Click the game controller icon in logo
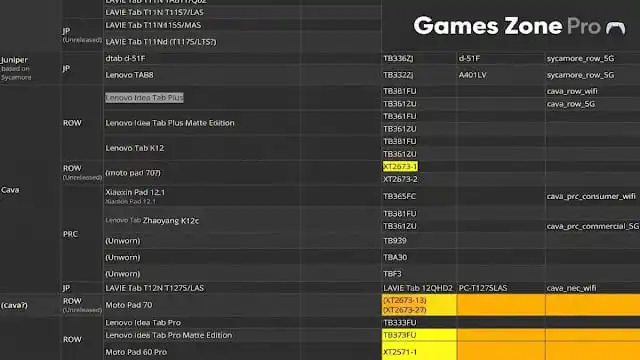The image size is (640, 360). (616, 28)
